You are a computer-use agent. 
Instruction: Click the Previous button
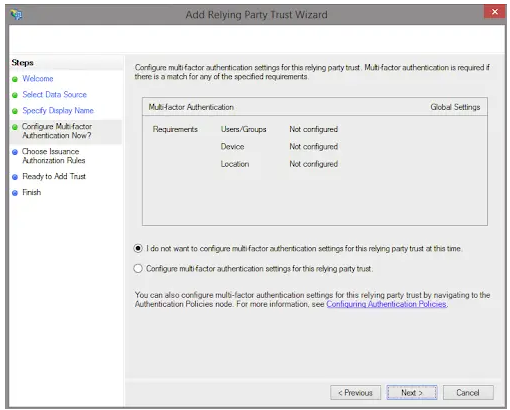coord(355,393)
